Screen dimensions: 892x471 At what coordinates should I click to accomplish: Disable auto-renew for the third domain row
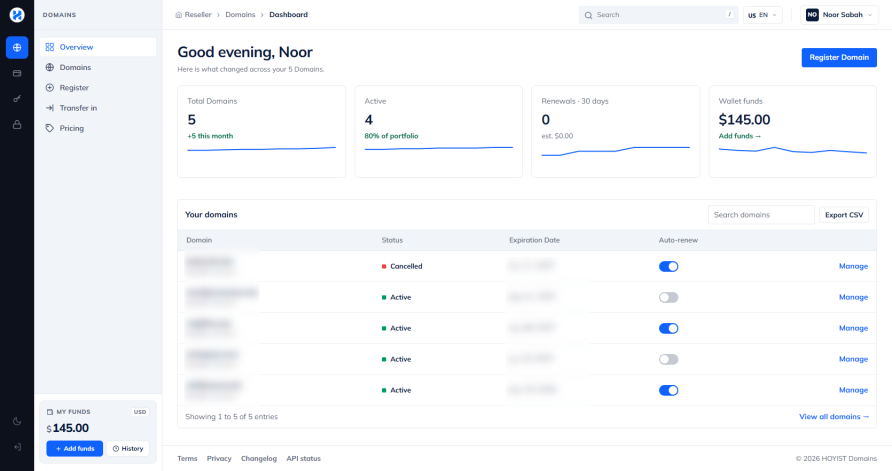click(668, 328)
